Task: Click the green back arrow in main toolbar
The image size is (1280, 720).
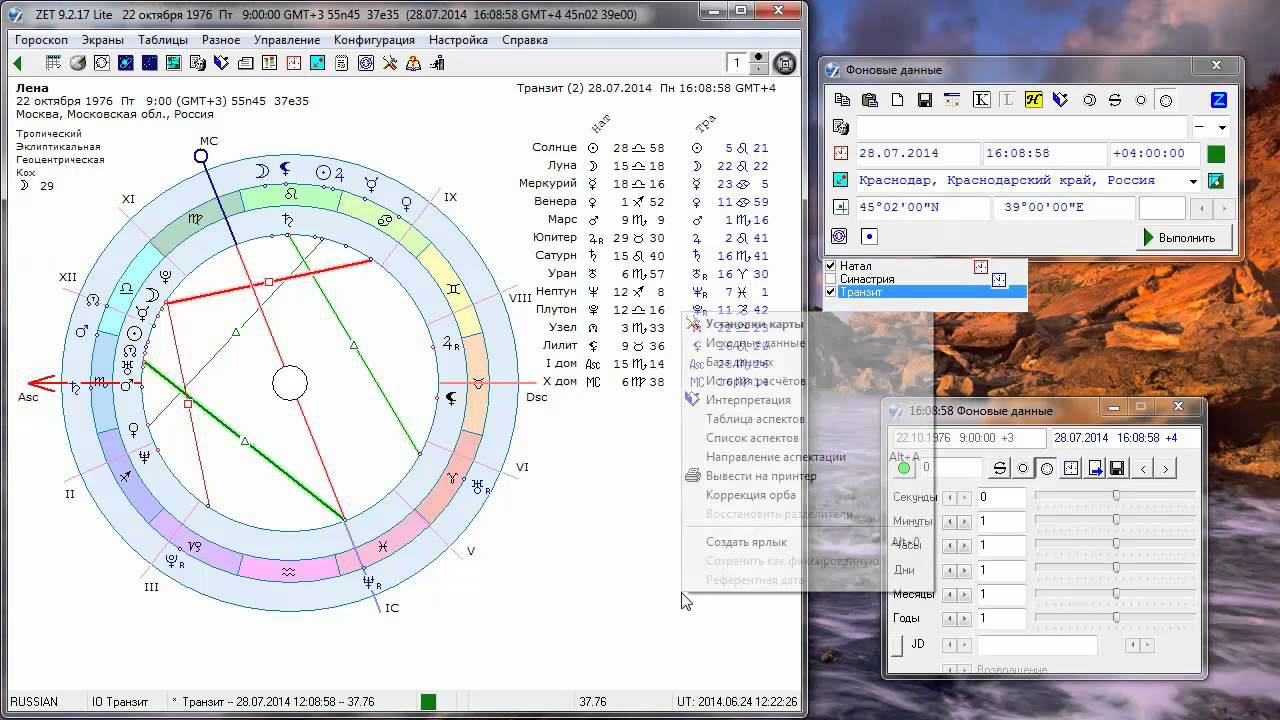Action: [x=17, y=63]
